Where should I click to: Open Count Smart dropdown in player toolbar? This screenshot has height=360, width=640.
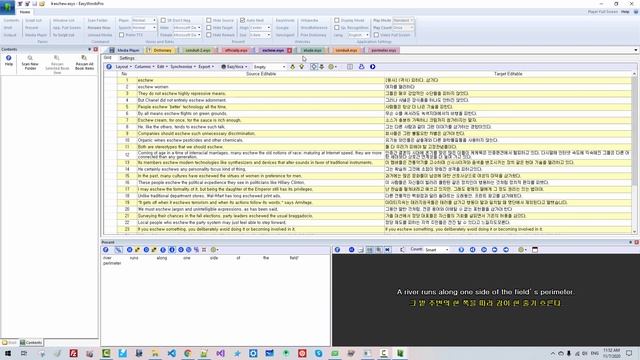[437, 249]
